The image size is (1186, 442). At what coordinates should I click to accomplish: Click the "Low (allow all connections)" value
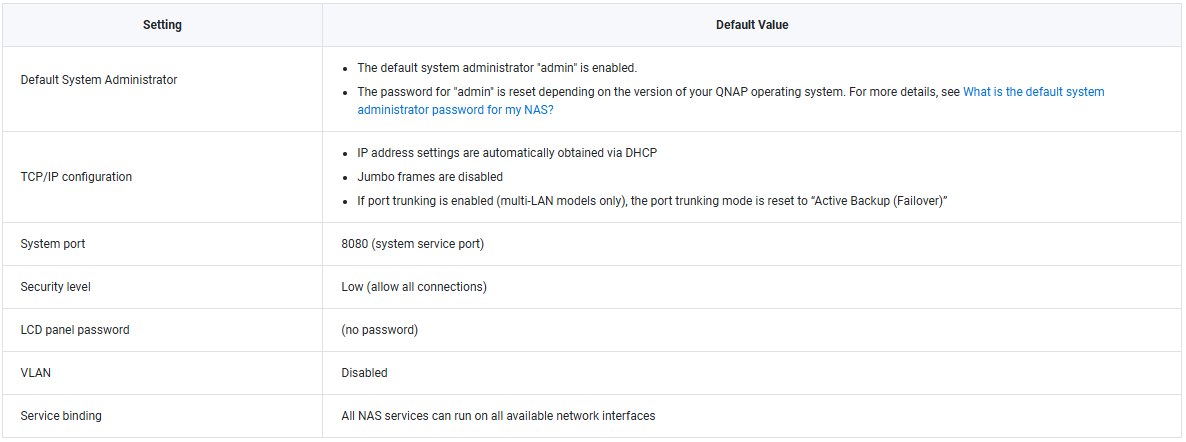click(414, 287)
